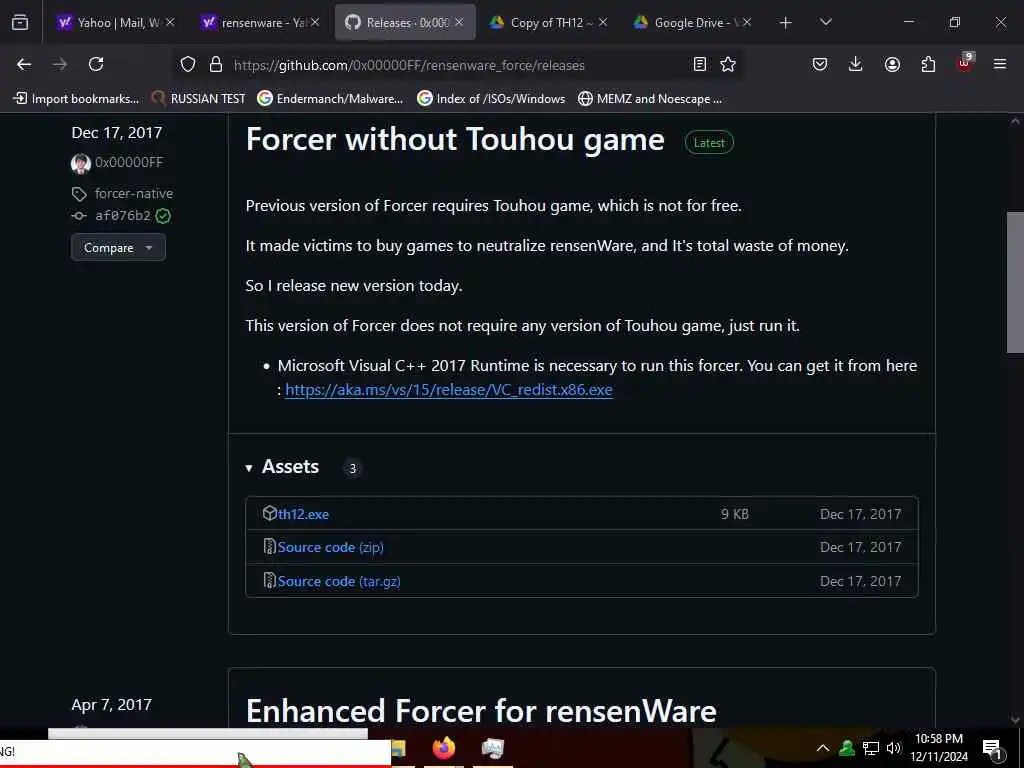Click the Firefox icon in the taskbar
Viewport: 1024px width, 768px height.
[x=444, y=748]
